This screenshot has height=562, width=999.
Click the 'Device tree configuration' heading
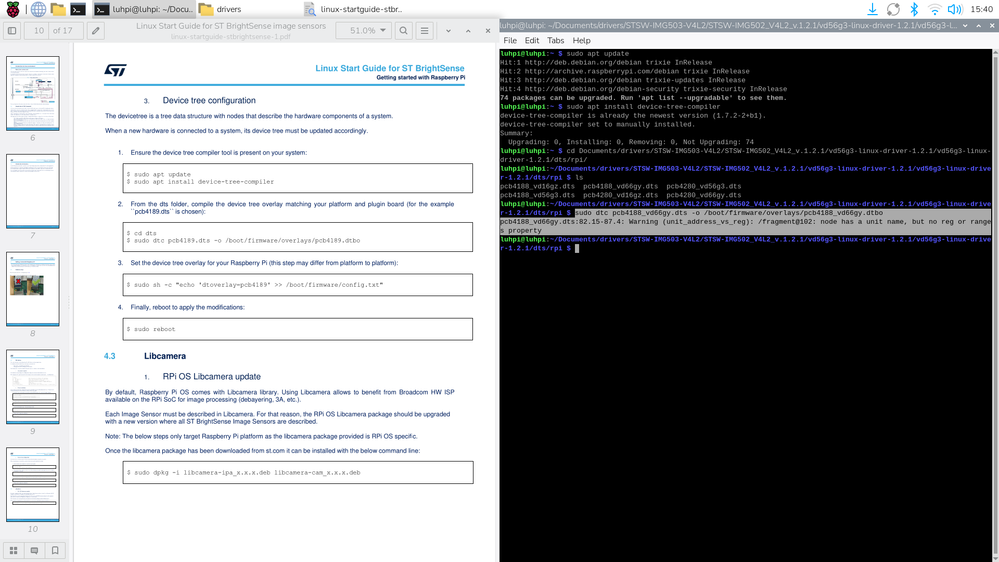(209, 101)
